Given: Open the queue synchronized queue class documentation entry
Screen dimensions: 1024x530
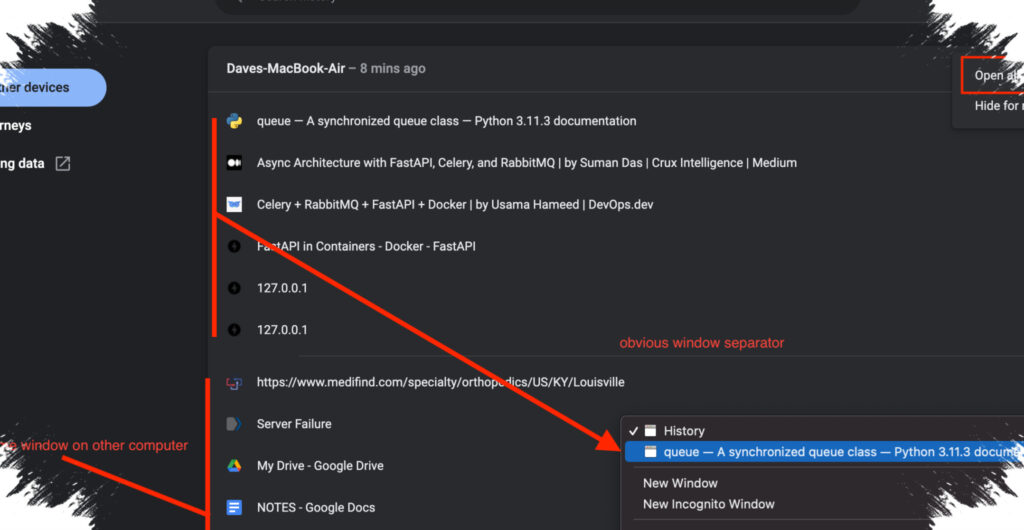Looking at the screenshot, I should point(446,121).
